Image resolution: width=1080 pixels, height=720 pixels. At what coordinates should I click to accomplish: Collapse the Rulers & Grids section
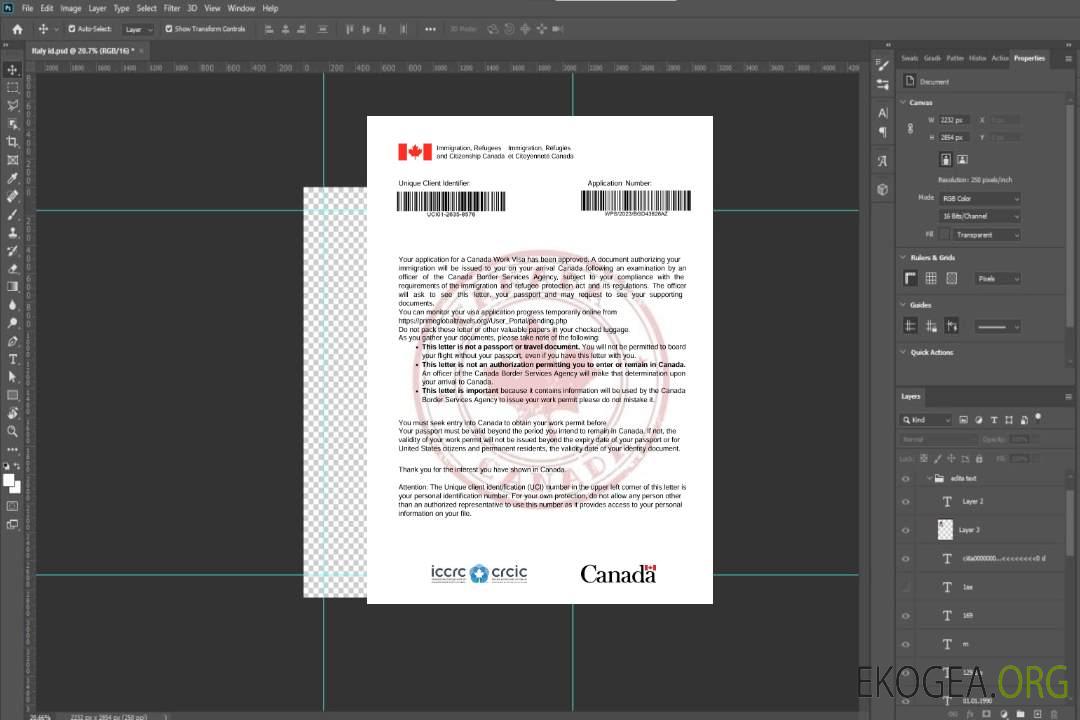[903, 258]
